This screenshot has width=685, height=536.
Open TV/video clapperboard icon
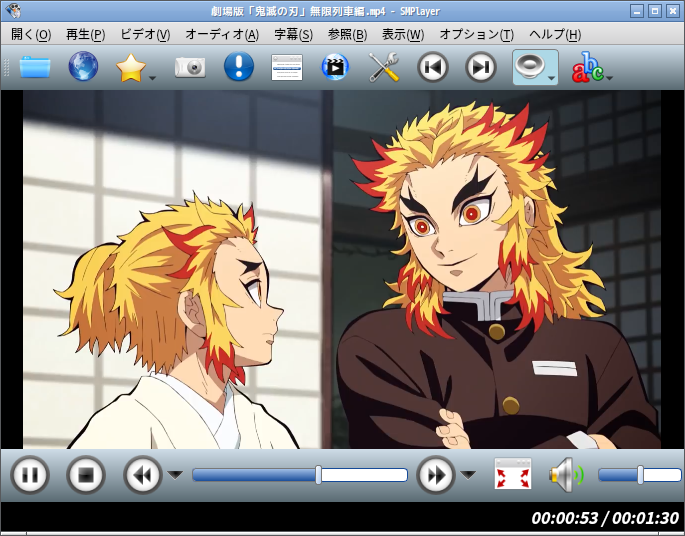tap(335, 67)
